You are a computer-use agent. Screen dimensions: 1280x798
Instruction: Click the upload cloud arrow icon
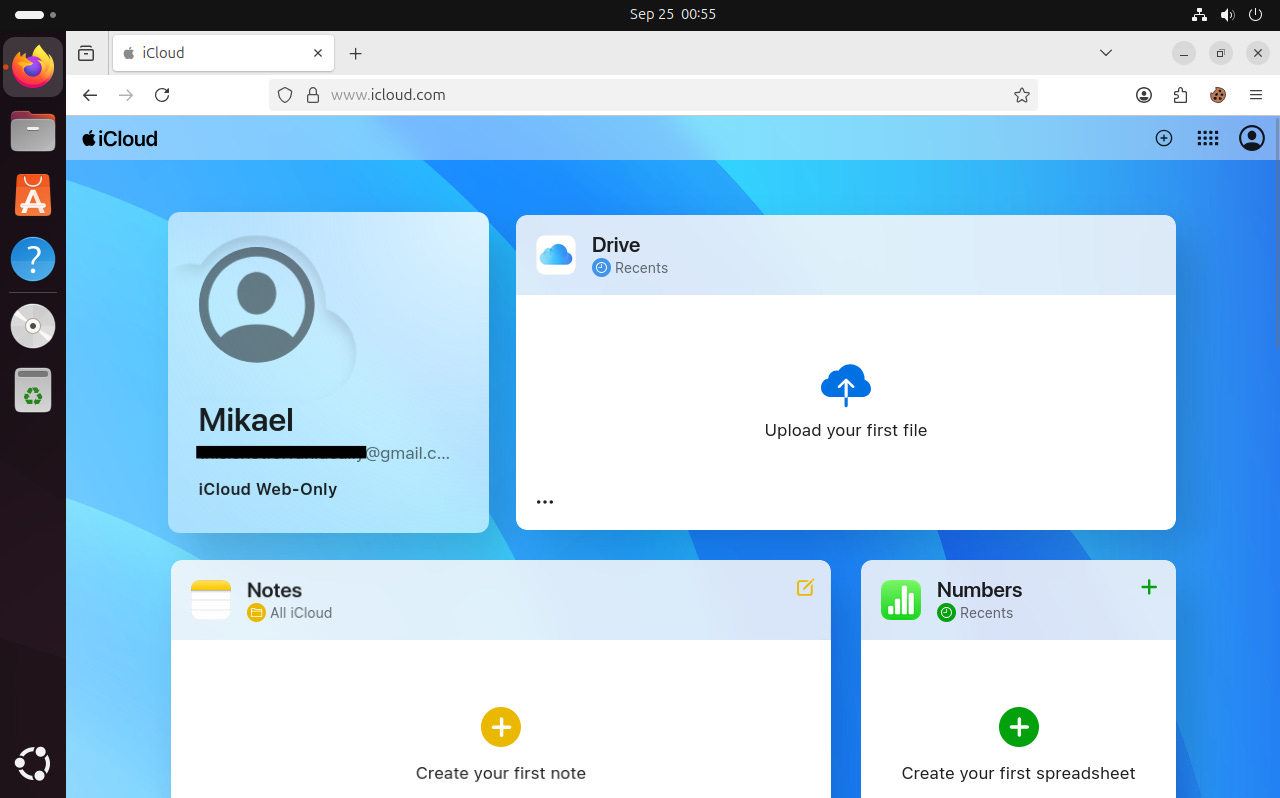coord(846,386)
